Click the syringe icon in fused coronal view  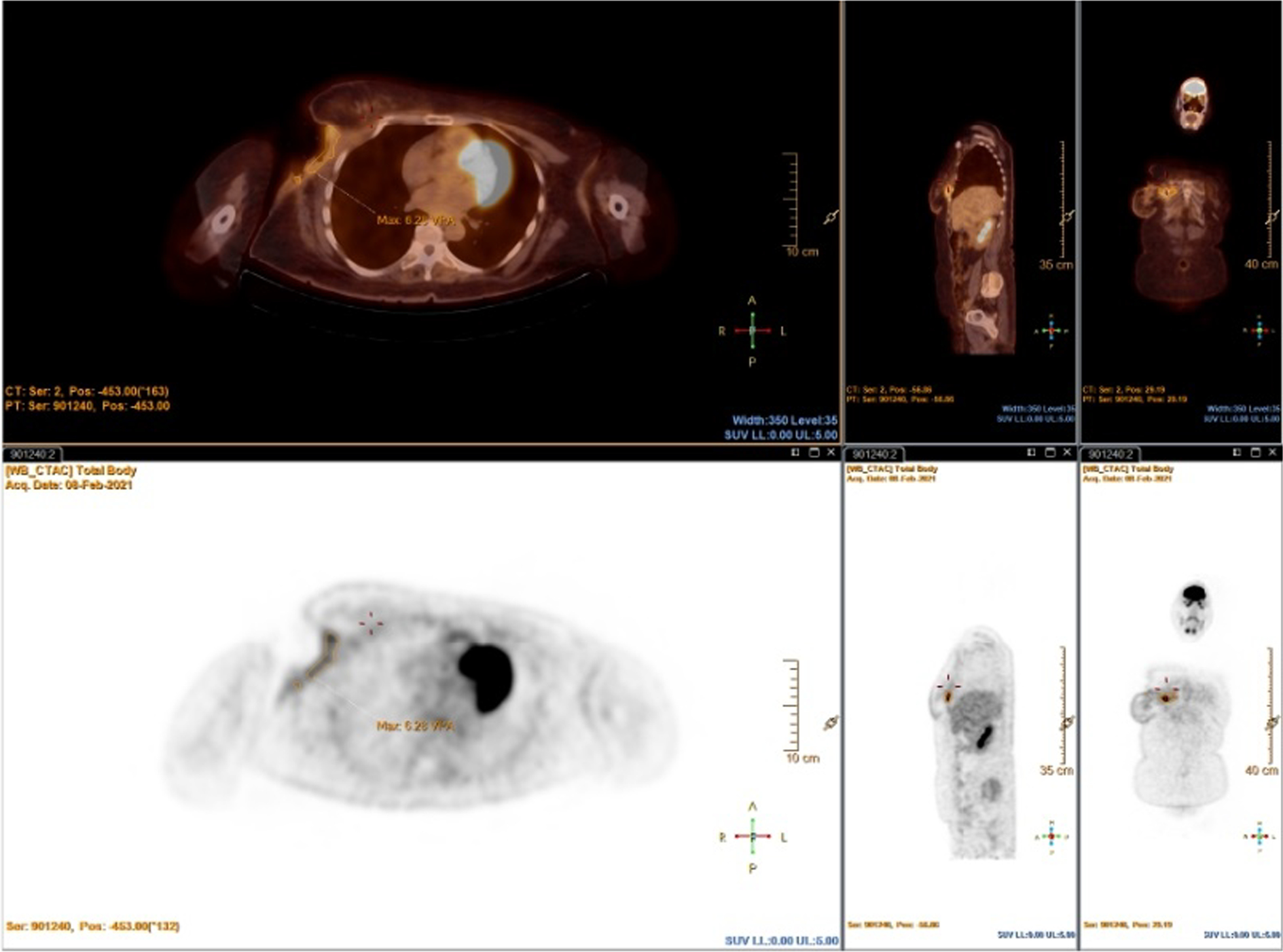(x=1273, y=217)
